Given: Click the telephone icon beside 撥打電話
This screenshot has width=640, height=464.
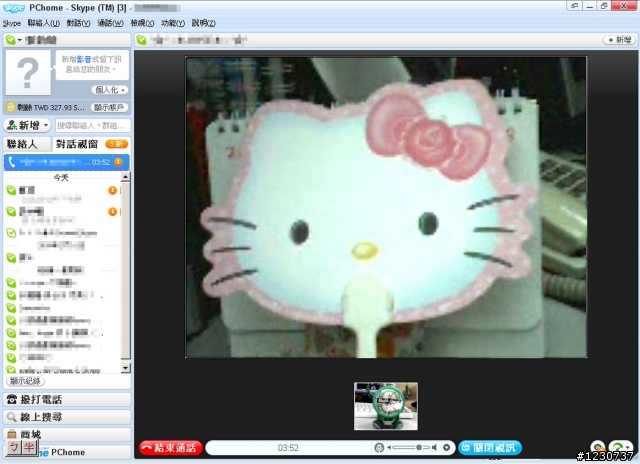Looking at the screenshot, I should (x=12, y=400).
